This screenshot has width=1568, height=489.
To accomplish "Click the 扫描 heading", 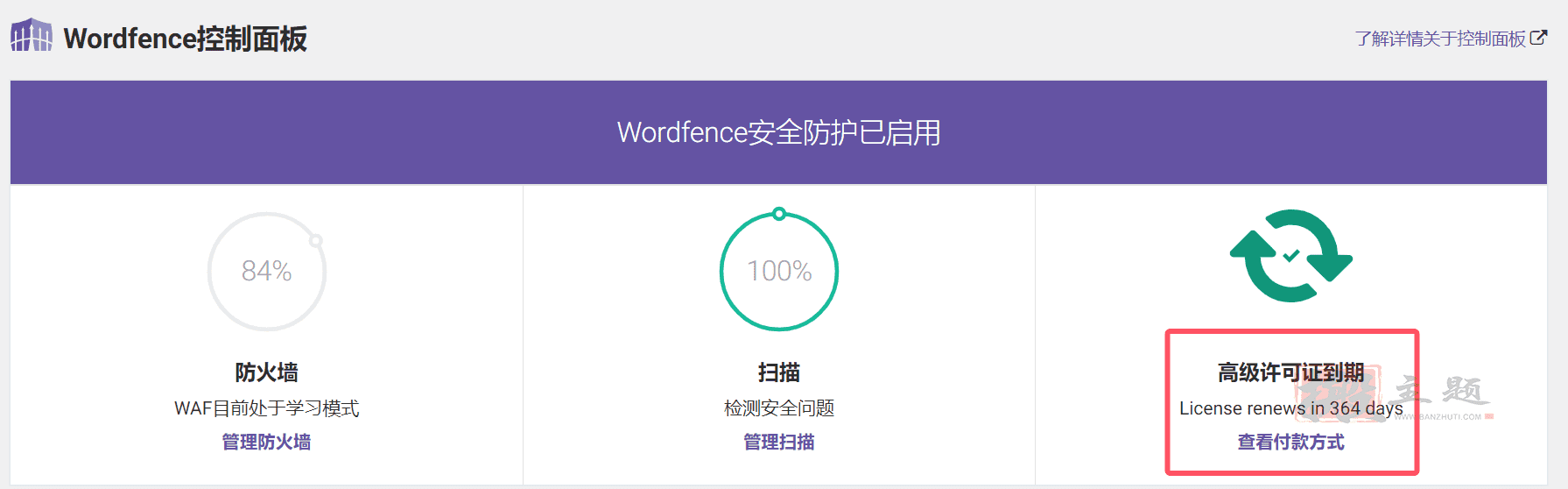I will (x=779, y=372).
